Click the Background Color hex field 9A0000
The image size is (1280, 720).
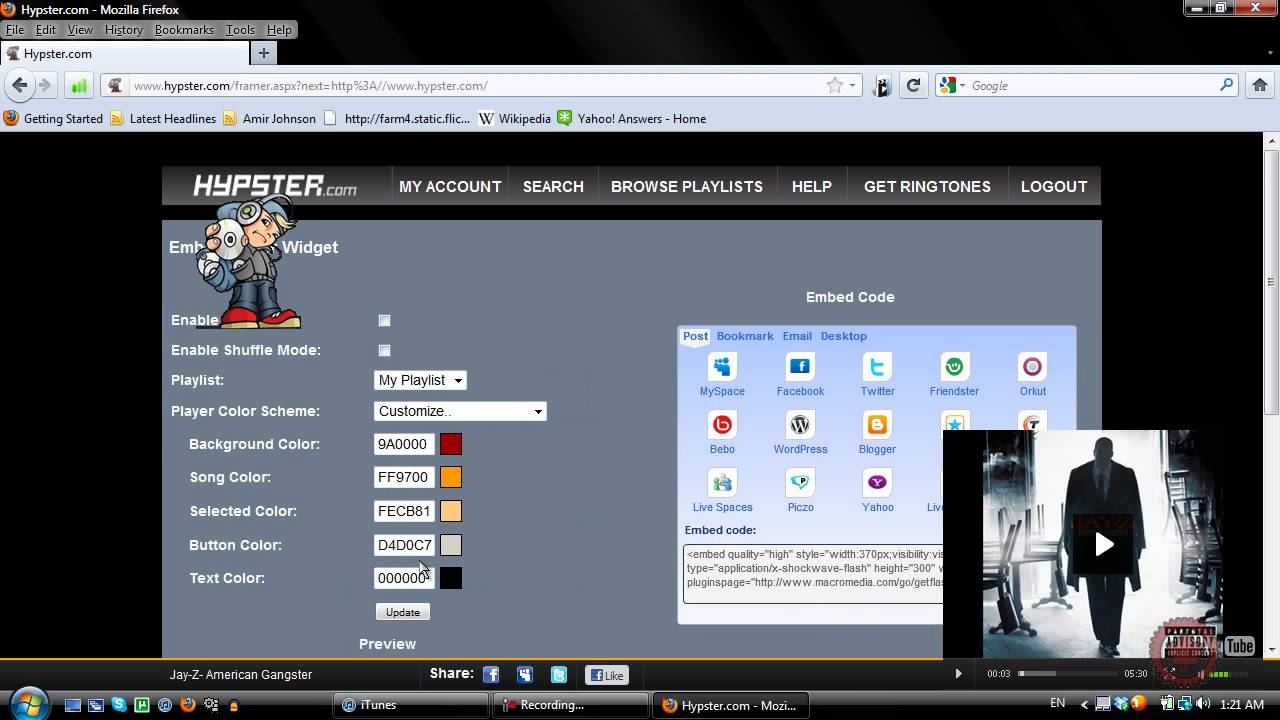click(404, 444)
